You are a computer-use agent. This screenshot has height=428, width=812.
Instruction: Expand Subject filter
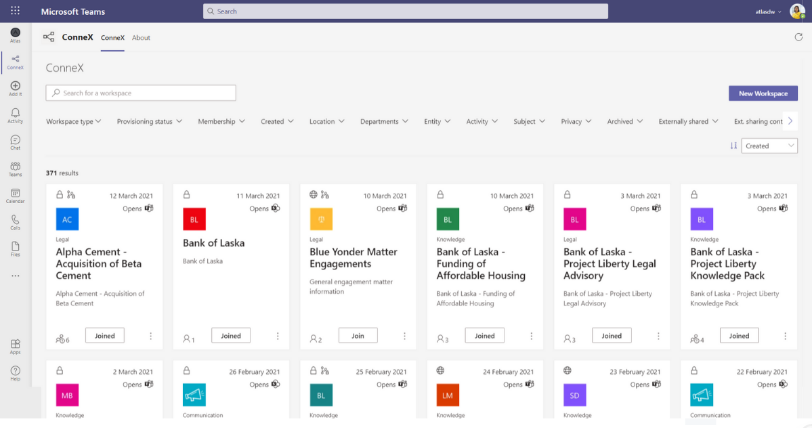pos(529,121)
